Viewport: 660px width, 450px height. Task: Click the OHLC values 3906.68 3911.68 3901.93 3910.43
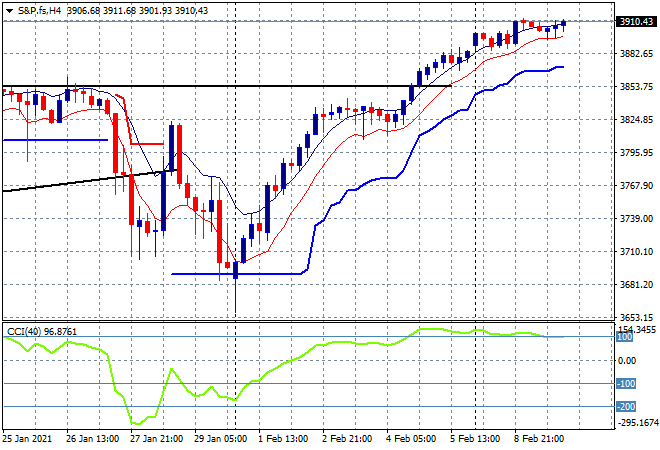coord(138,11)
